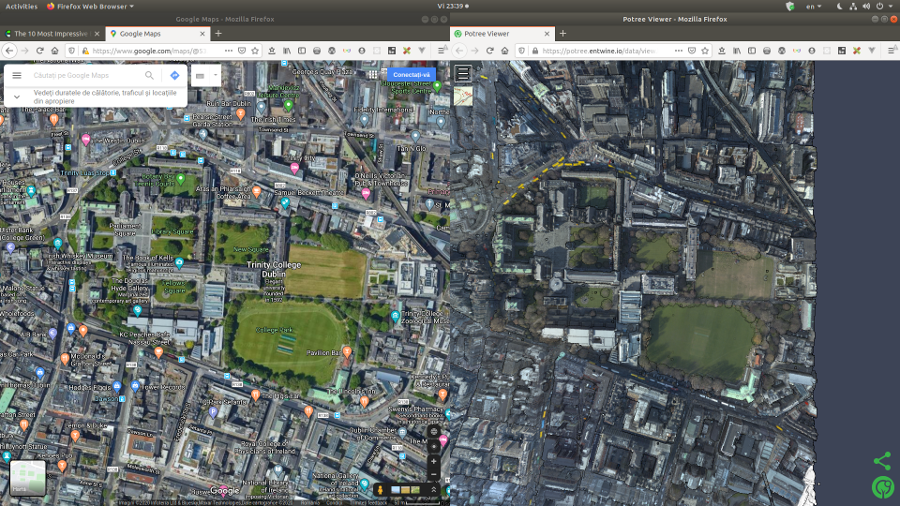The image size is (900, 506).
Task: Toggle the Potree sidebar menu button
Action: (x=463, y=73)
